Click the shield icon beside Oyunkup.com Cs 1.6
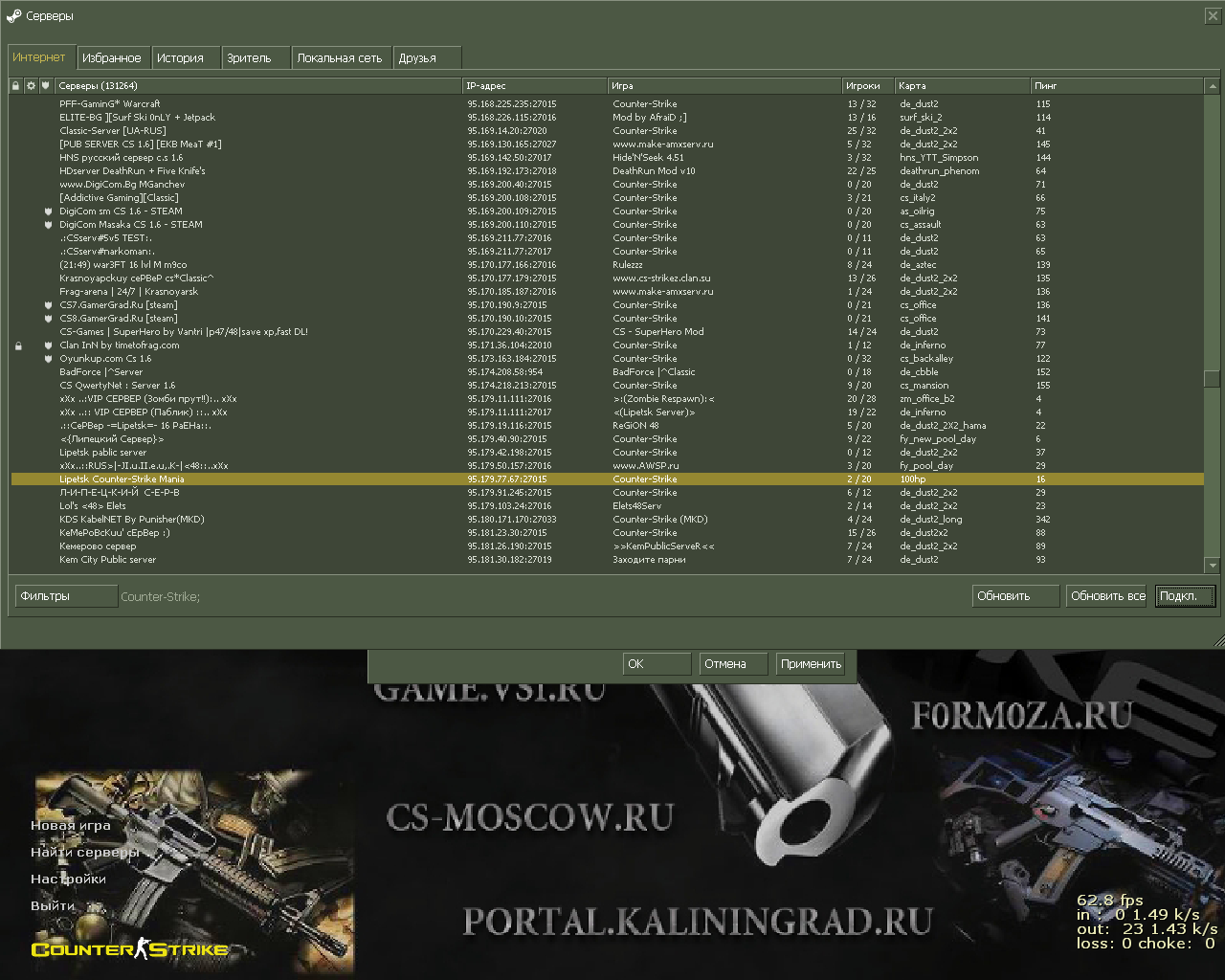Viewport: 1225px width, 980px height. 49,359
